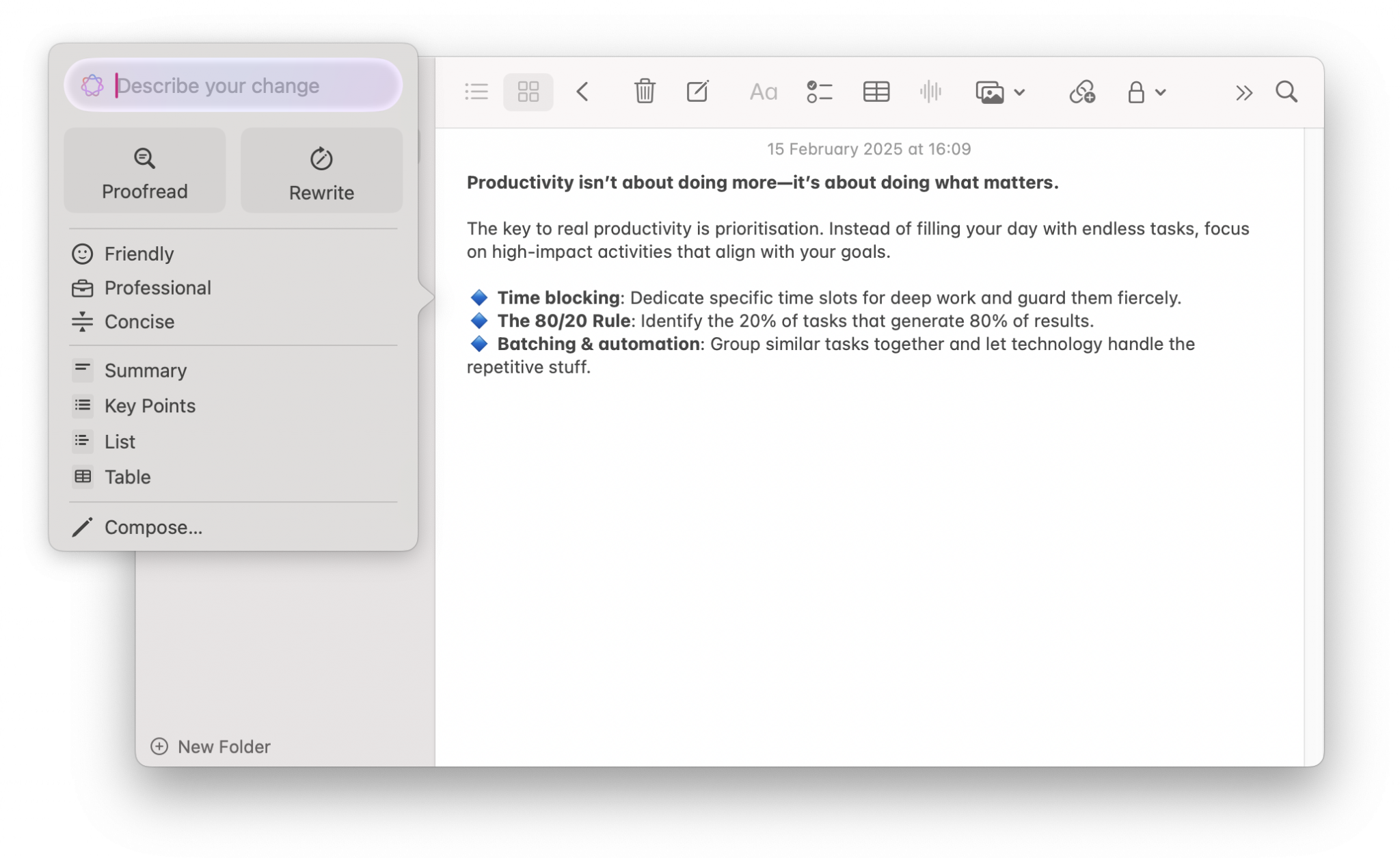Screen dimensions: 1400x867
Task: Choose the Key Points option
Action: point(149,405)
